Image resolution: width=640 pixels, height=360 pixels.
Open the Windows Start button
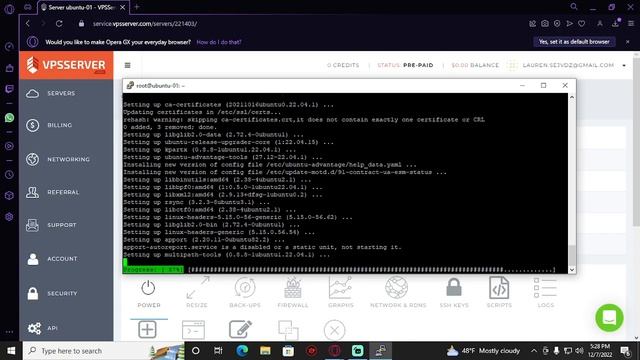11,351
